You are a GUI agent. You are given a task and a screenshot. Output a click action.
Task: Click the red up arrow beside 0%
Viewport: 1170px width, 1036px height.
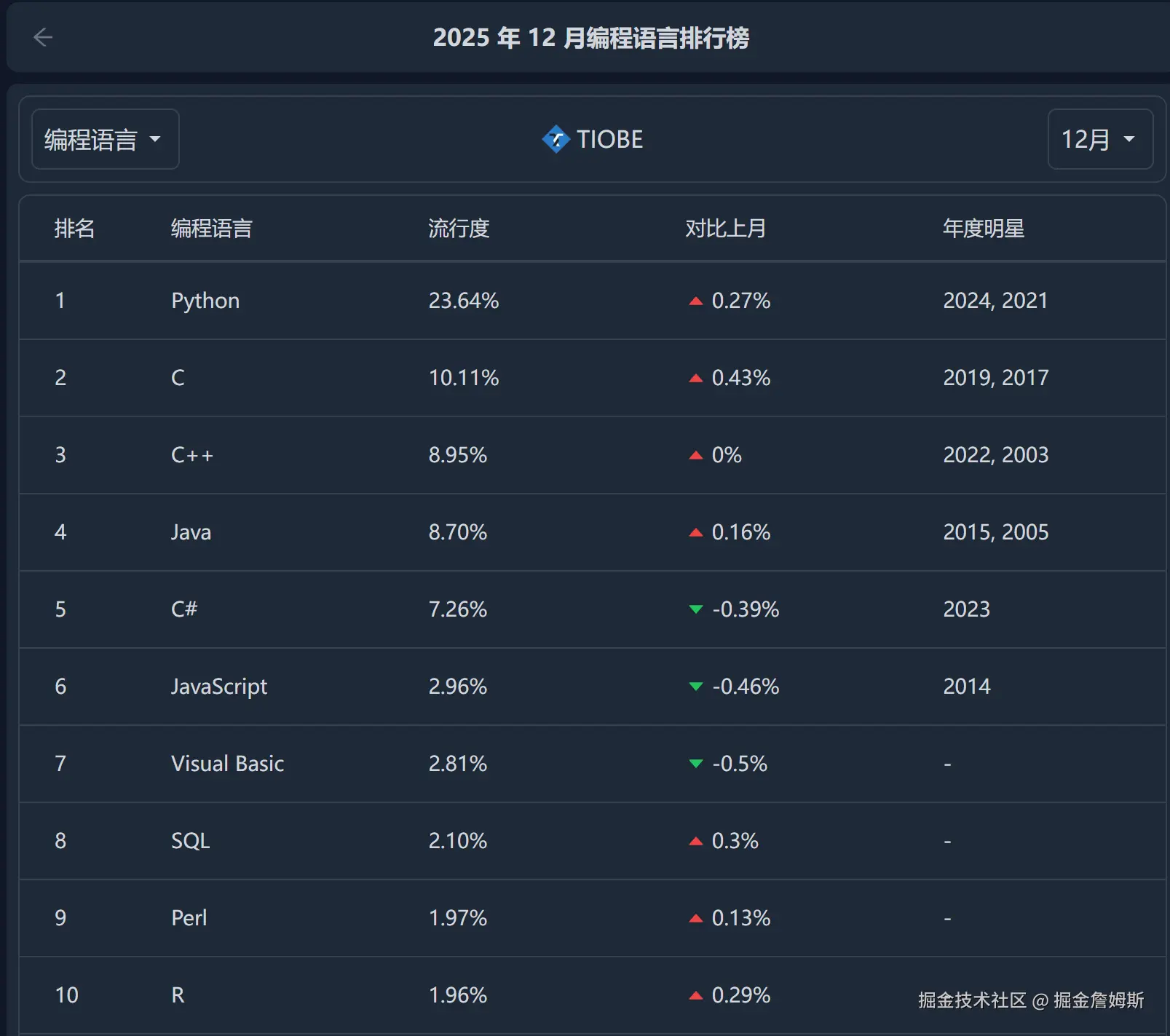pos(696,455)
